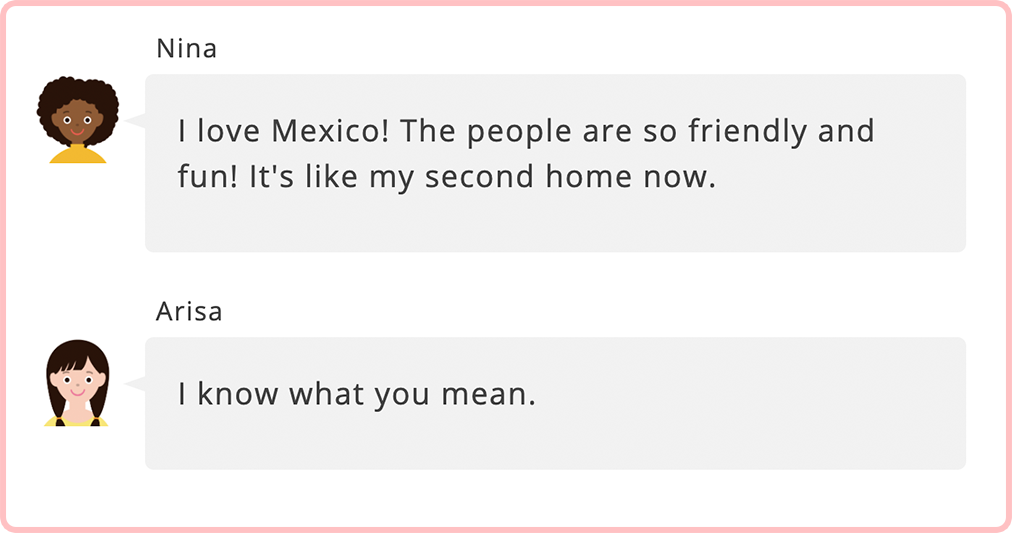Click Arisa's smiling face in avatar
Screen dimensions: 1012x533
tap(77, 383)
